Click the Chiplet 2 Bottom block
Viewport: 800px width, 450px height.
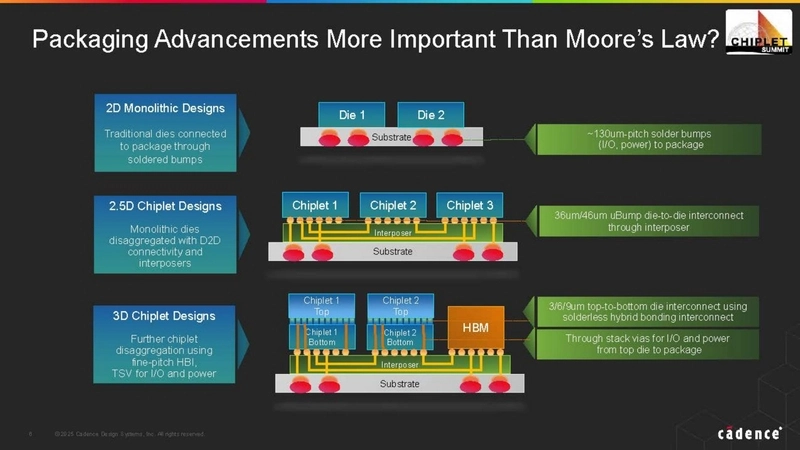[x=399, y=336]
